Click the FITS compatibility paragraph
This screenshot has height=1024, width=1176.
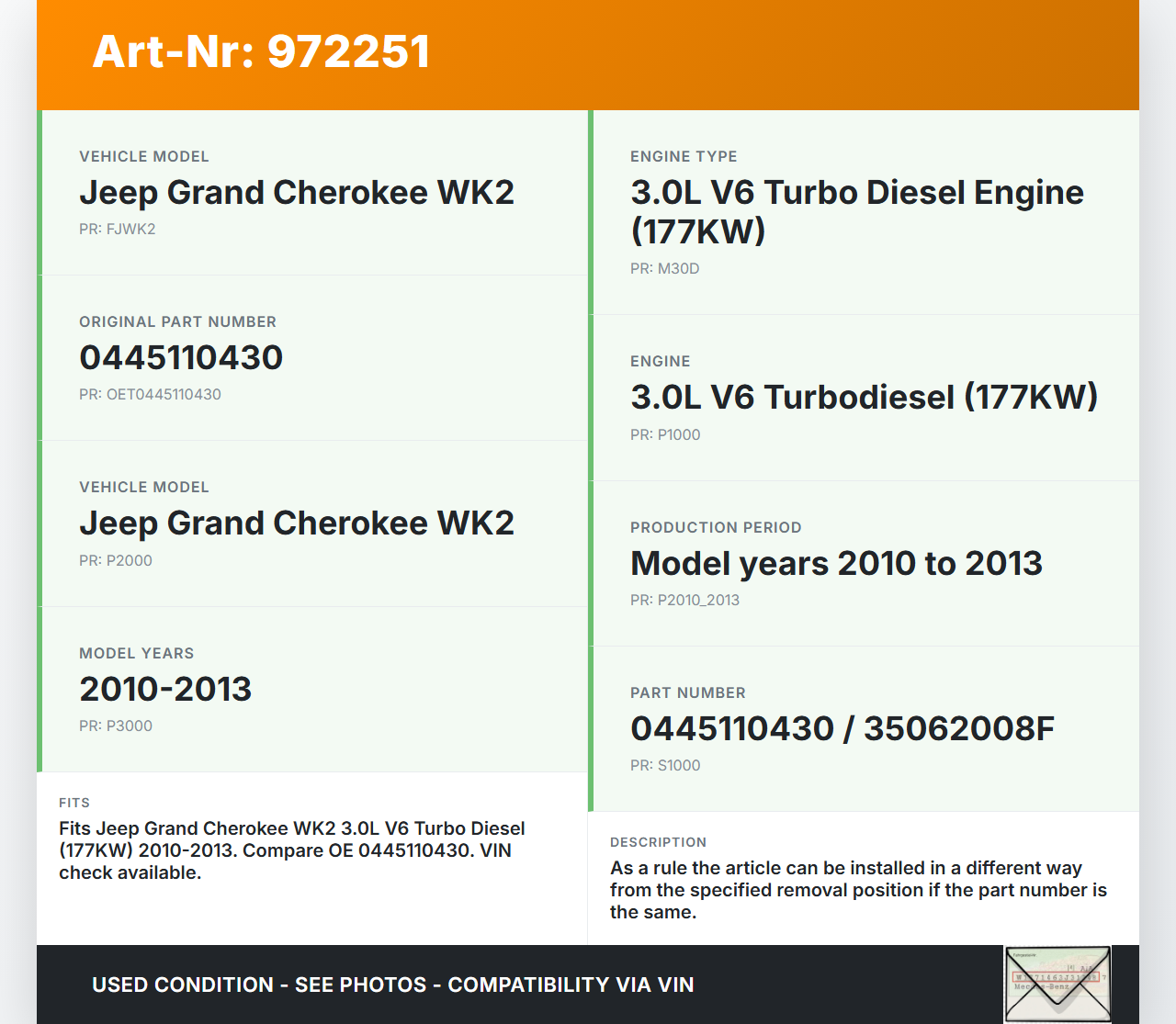292,850
